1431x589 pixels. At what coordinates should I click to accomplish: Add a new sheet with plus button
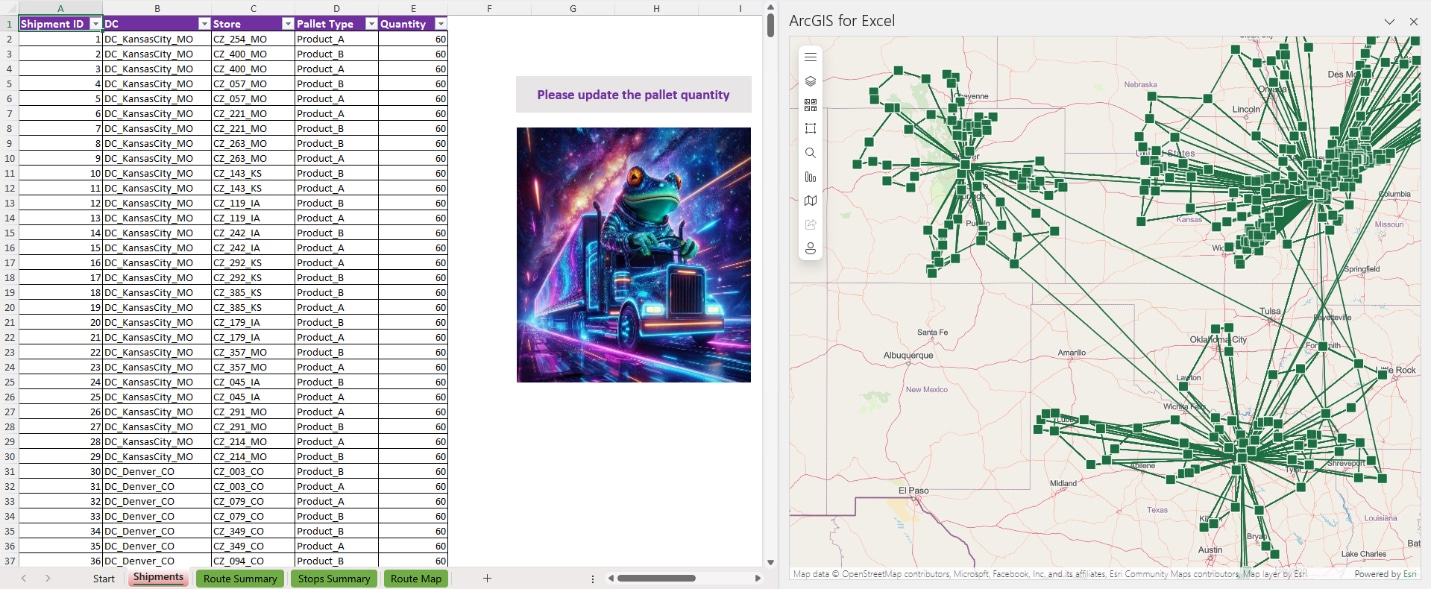pos(487,578)
